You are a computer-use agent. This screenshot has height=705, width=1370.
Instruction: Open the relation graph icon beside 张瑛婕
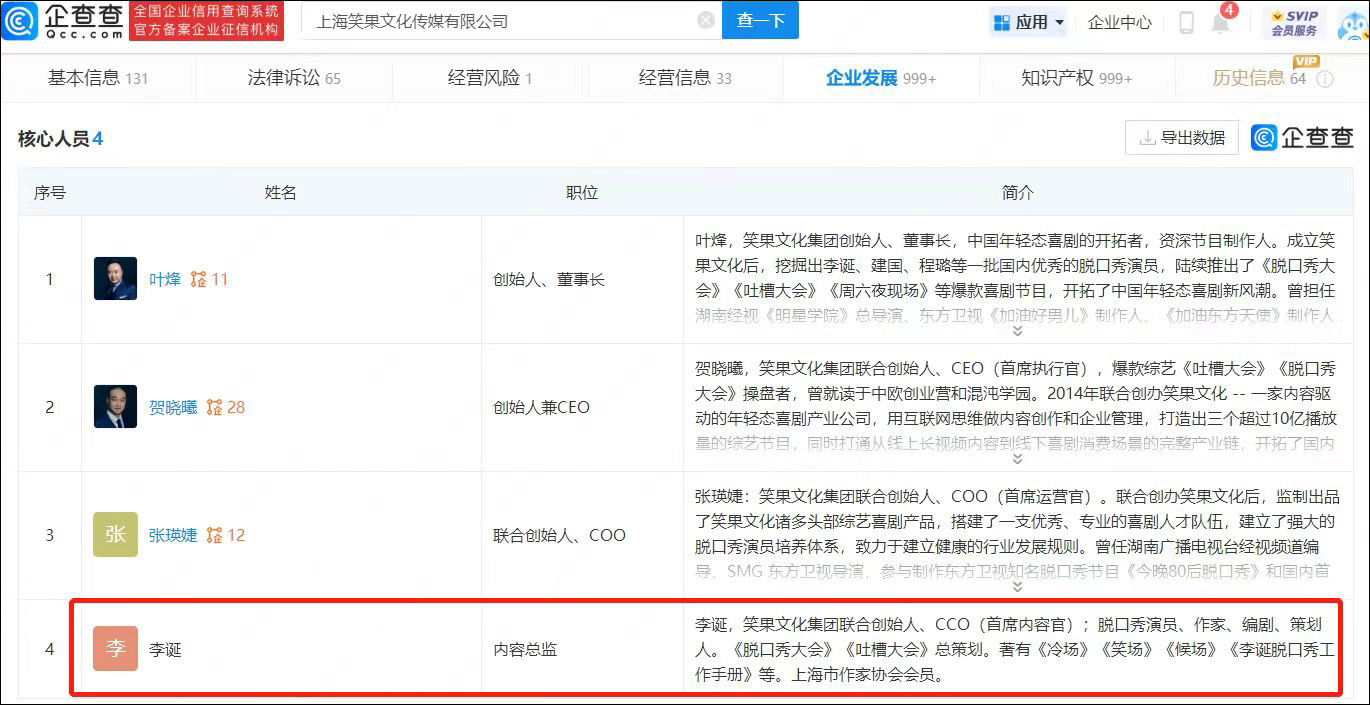(214, 536)
